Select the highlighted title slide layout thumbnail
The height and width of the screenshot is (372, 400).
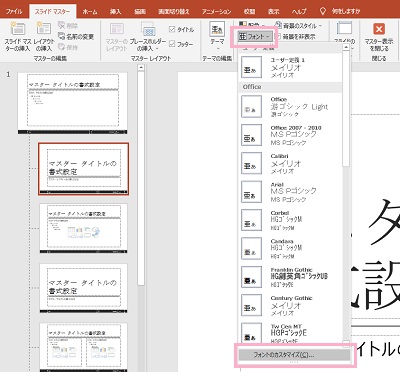coord(83,169)
